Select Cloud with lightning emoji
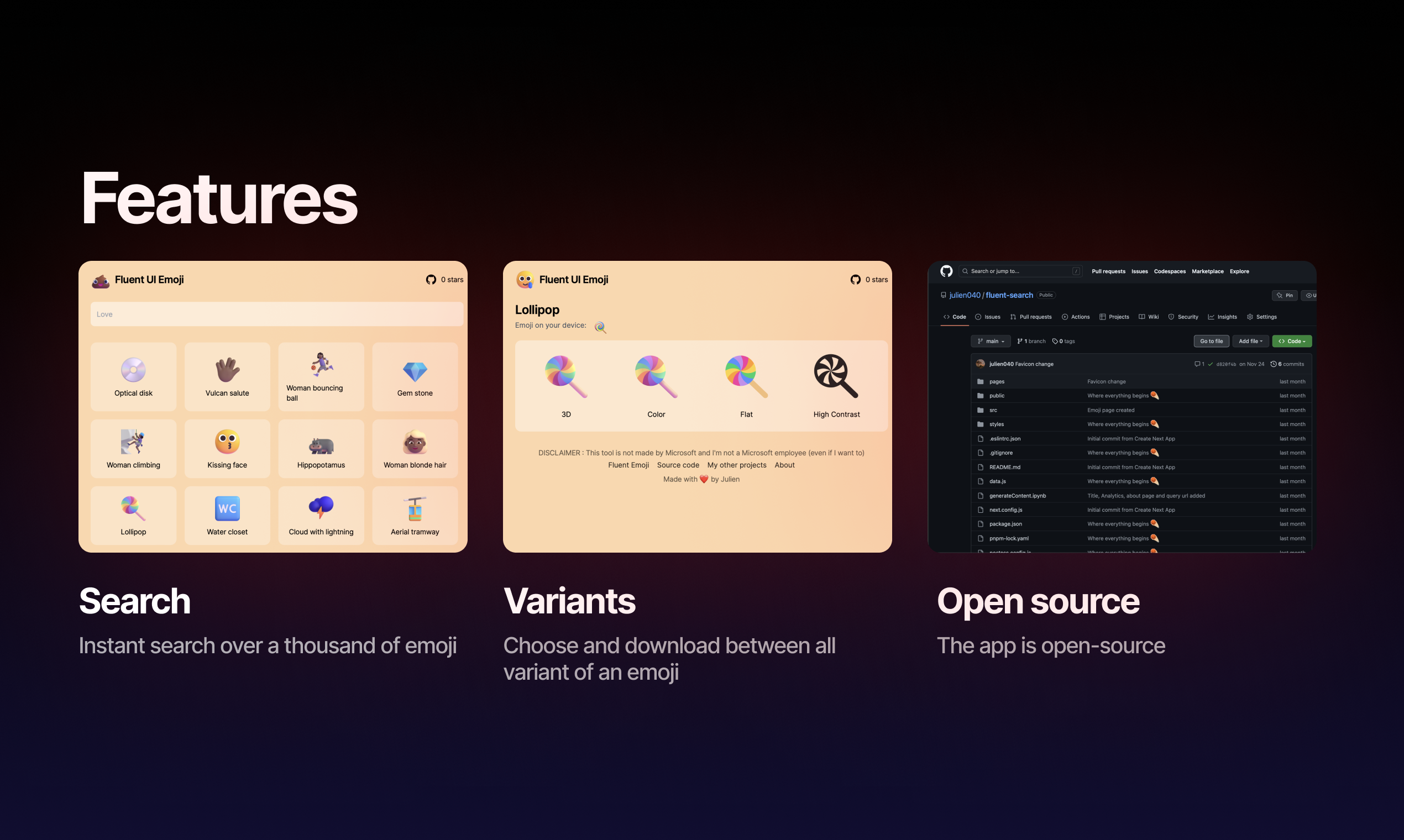Screen dimensions: 1404x840 tap(321, 515)
